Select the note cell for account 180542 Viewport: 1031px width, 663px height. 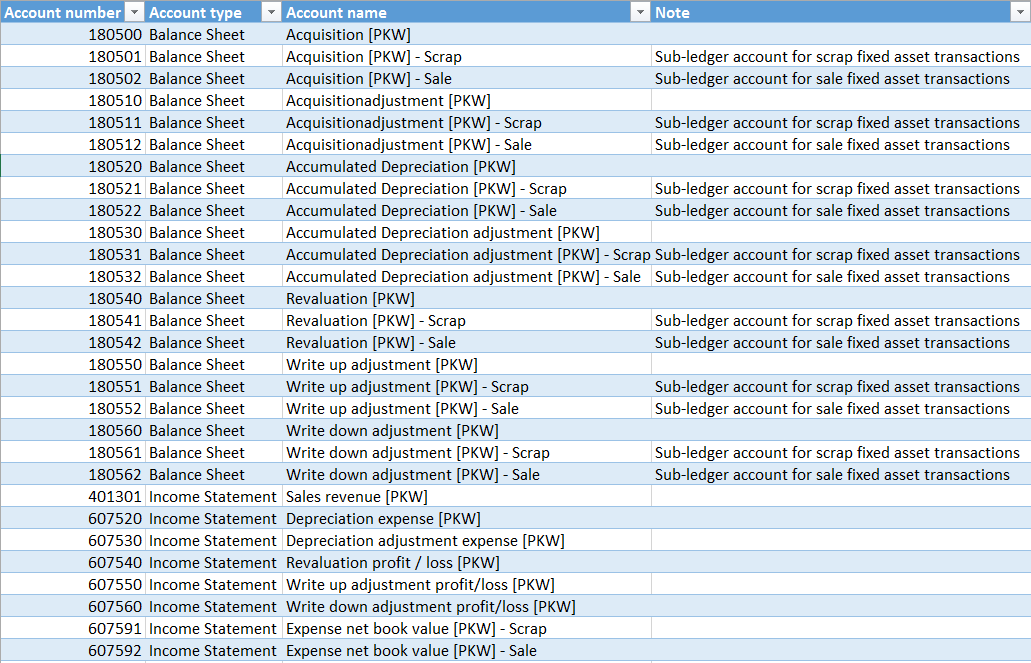click(x=832, y=343)
